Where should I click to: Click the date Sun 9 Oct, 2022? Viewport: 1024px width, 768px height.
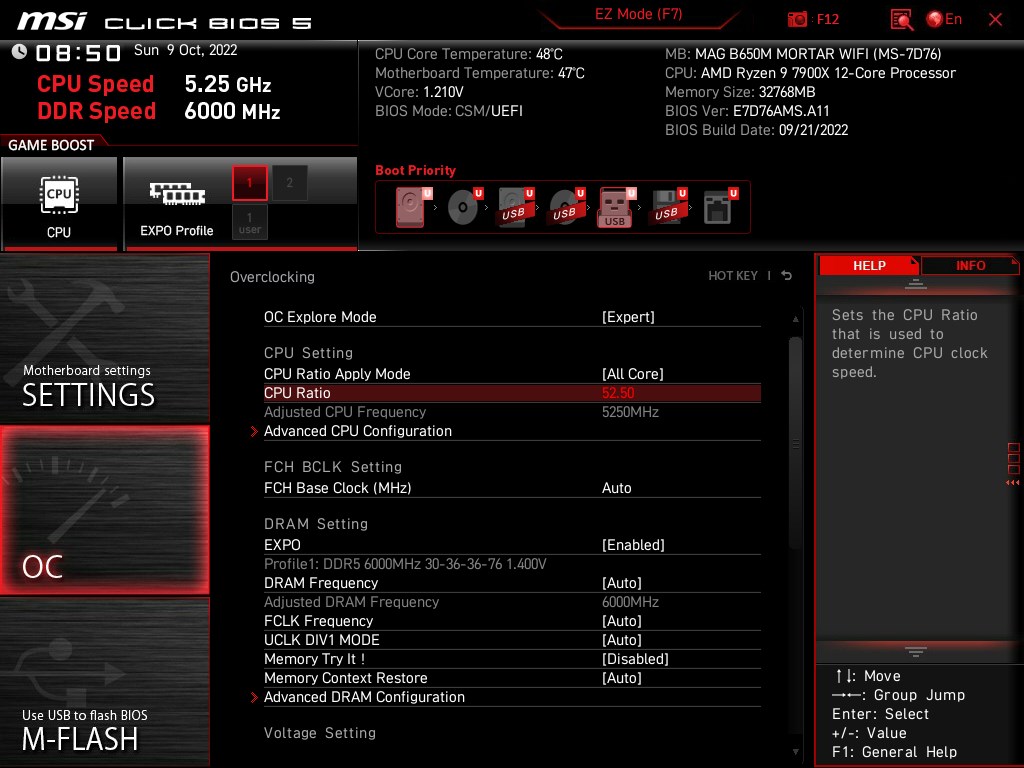tap(185, 50)
